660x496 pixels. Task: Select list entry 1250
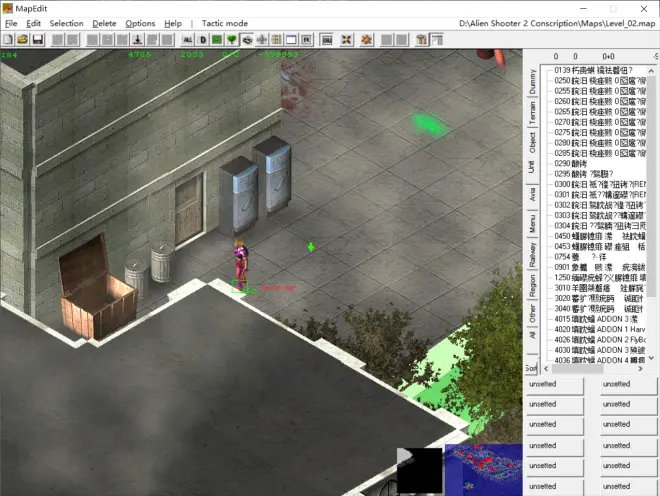pyautogui.click(x=600, y=277)
